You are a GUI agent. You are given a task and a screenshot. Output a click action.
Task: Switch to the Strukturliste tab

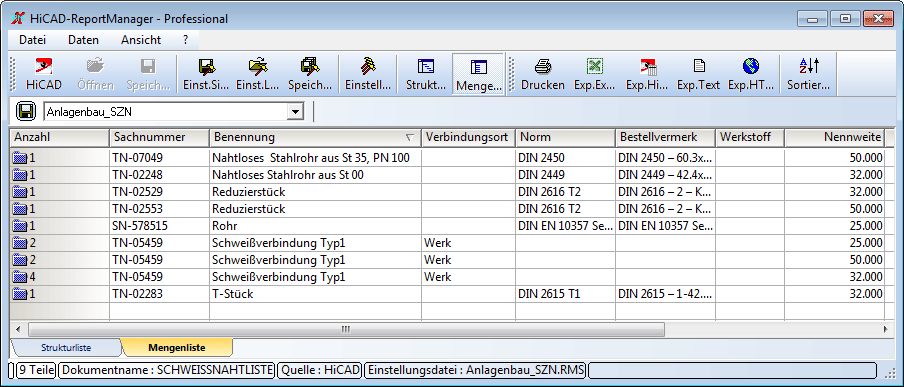[x=66, y=348]
